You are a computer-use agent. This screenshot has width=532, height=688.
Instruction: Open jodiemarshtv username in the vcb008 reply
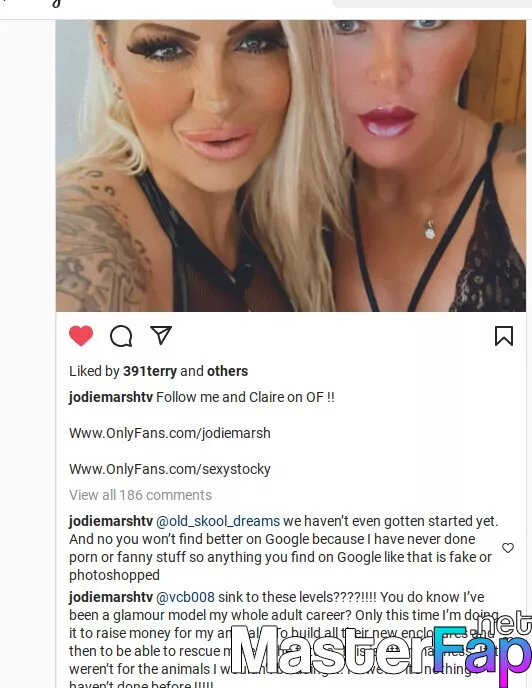(x=111, y=597)
